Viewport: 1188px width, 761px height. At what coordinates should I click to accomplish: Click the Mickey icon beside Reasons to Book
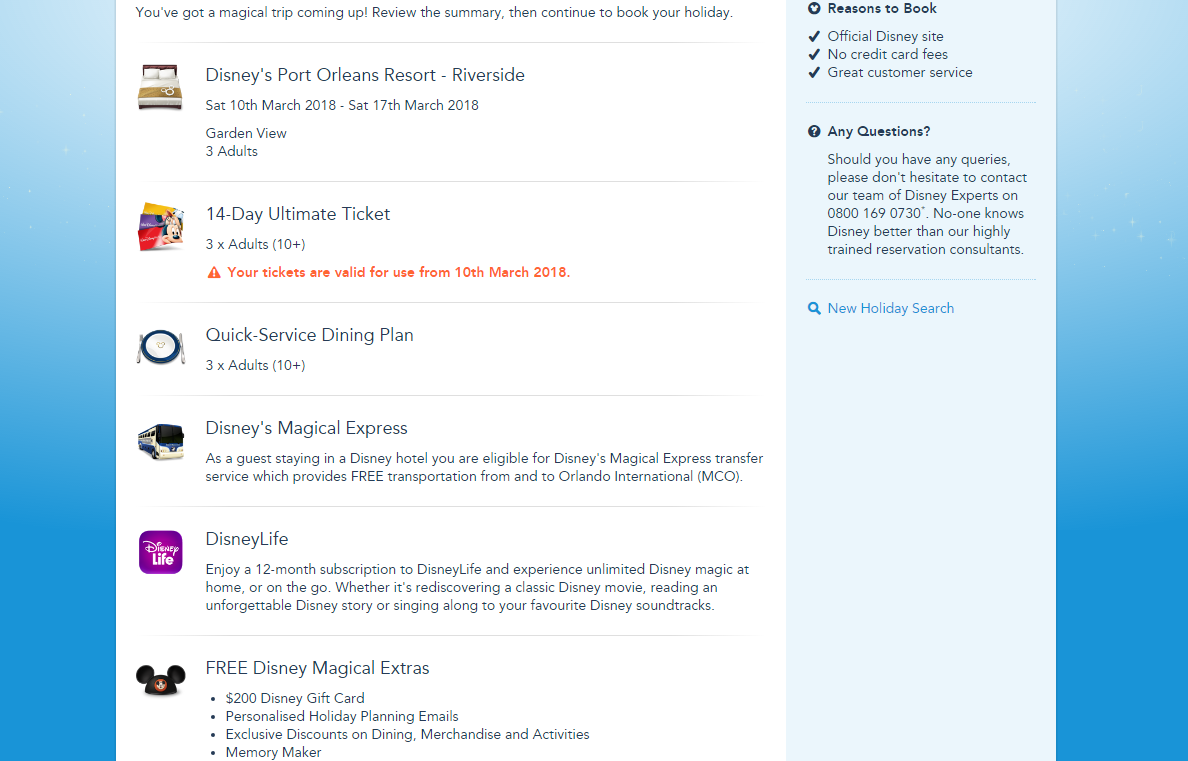click(x=814, y=8)
